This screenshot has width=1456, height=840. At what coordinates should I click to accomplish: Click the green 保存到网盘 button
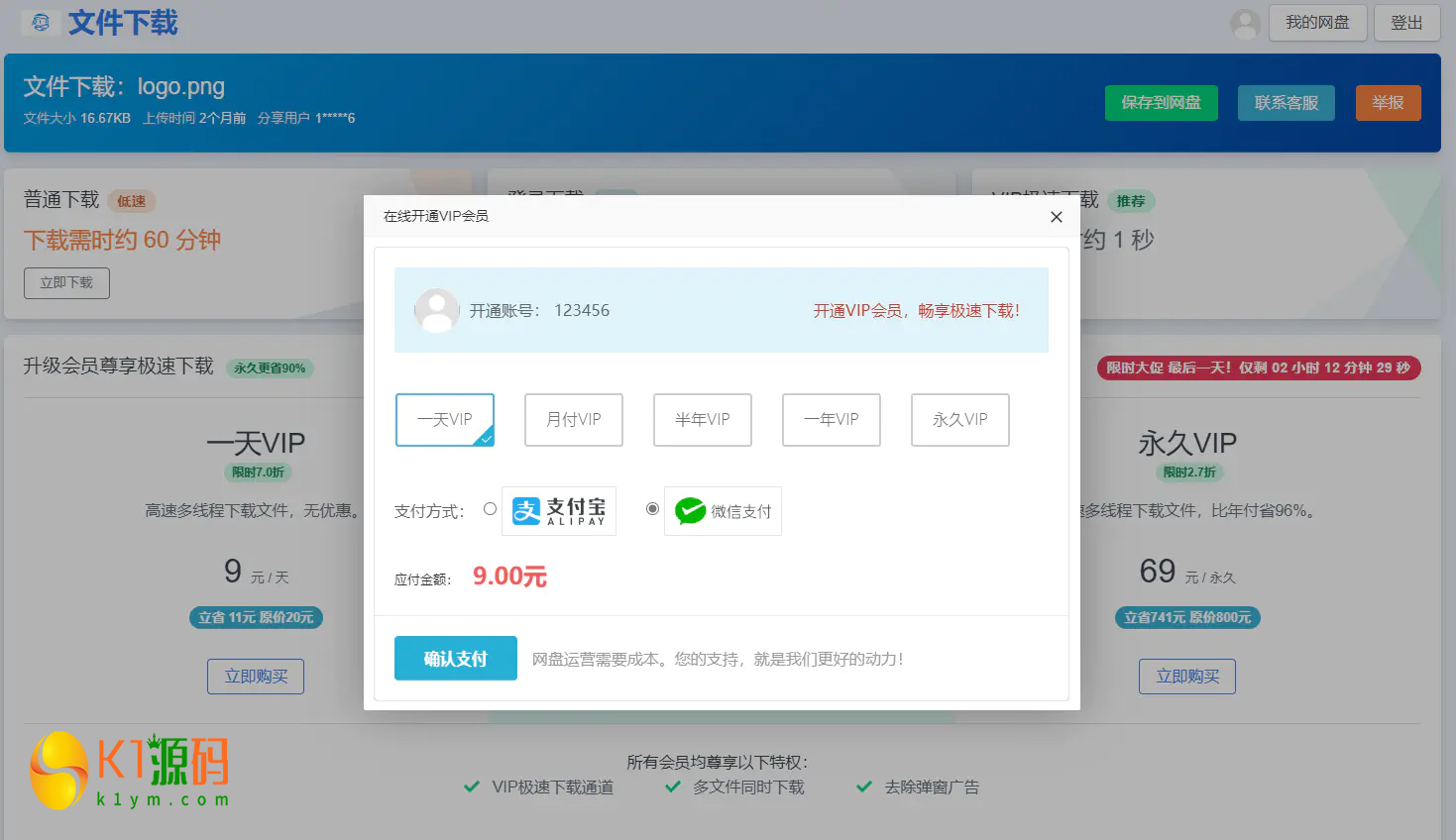pos(1161,103)
